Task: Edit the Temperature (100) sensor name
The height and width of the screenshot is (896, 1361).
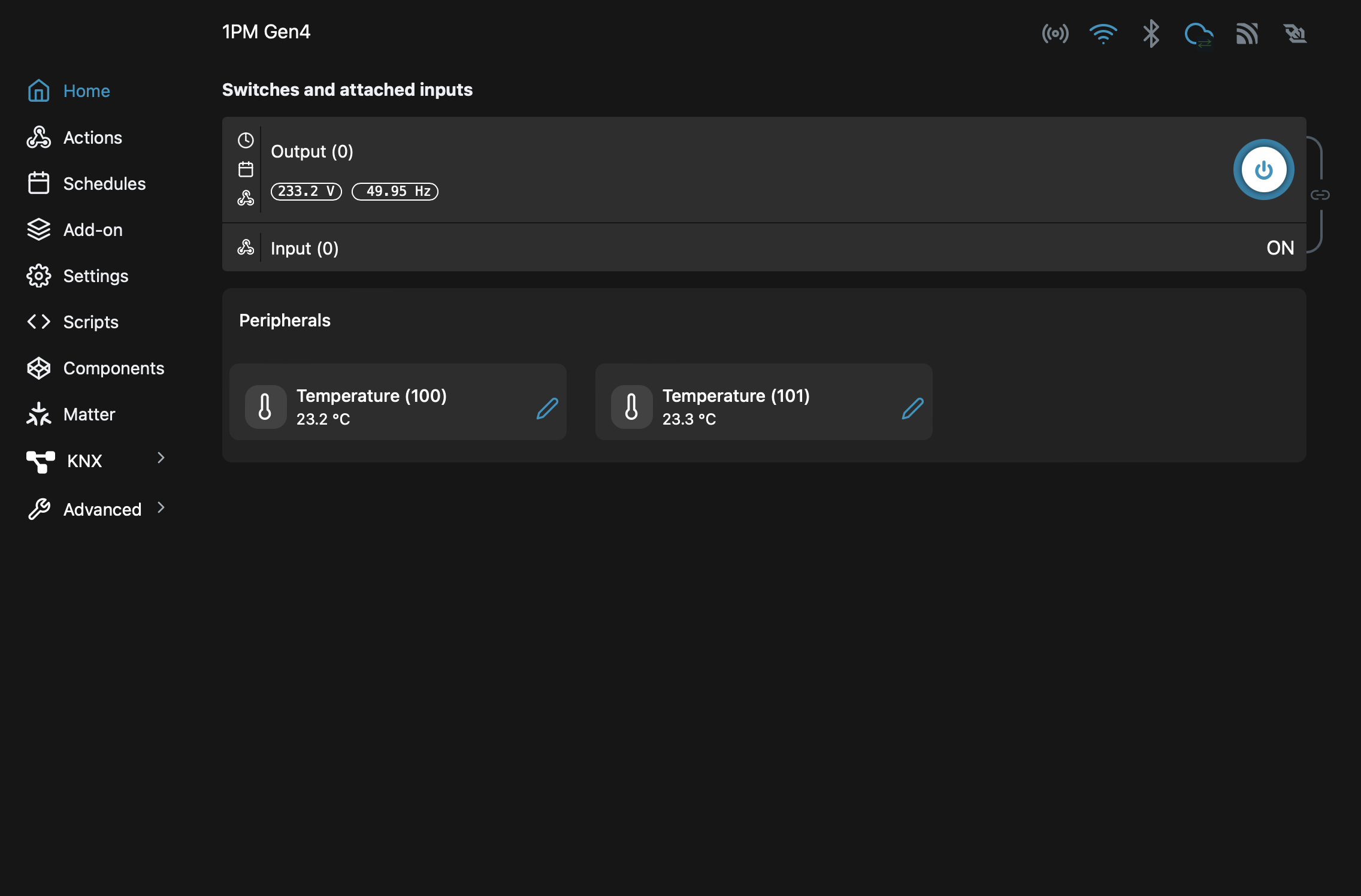Action: pos(546,408)
